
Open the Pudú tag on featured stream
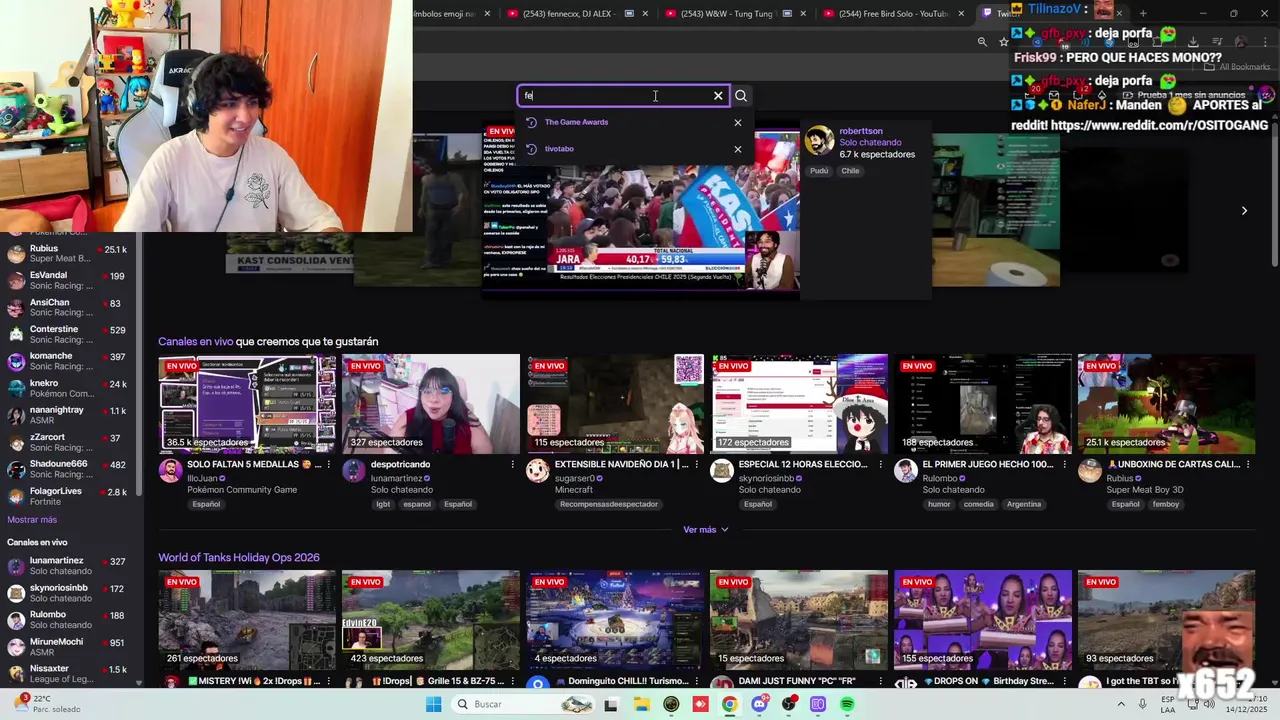point(819,171)
